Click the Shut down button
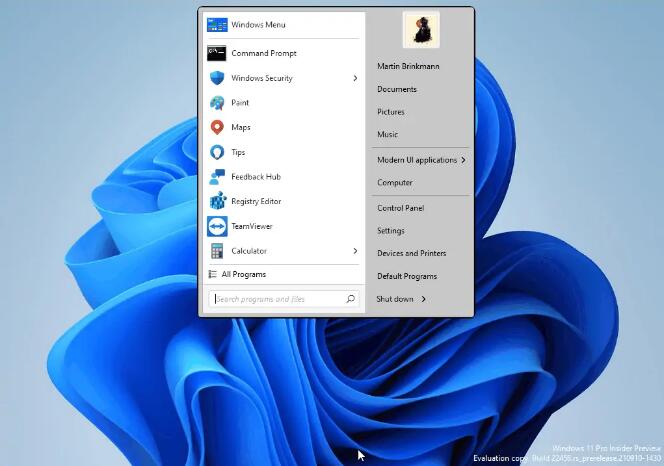This screenshot has width=664, height=466. click(395, 299)
